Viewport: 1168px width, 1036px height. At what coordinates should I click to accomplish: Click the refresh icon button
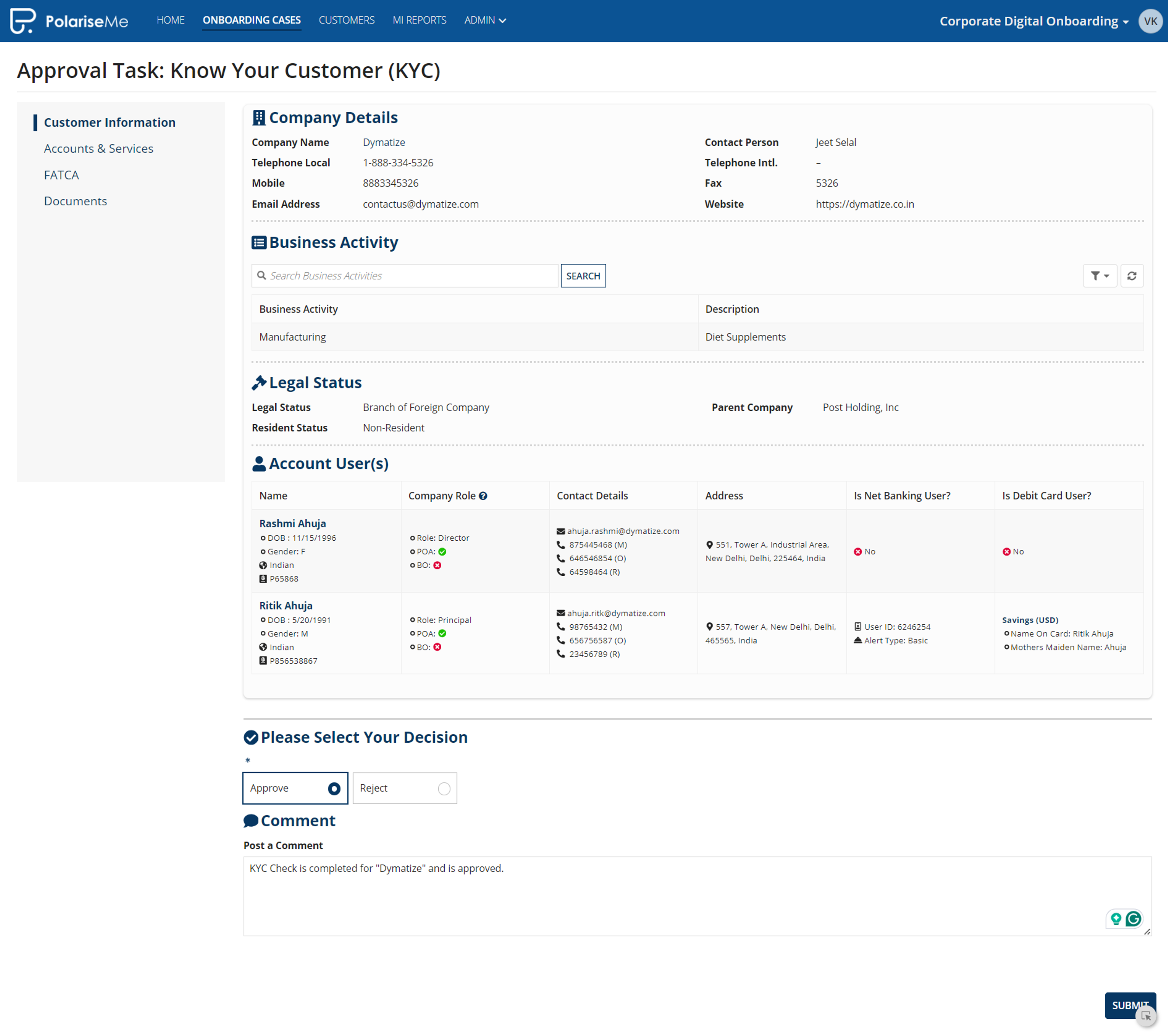tap(1131, 276)
